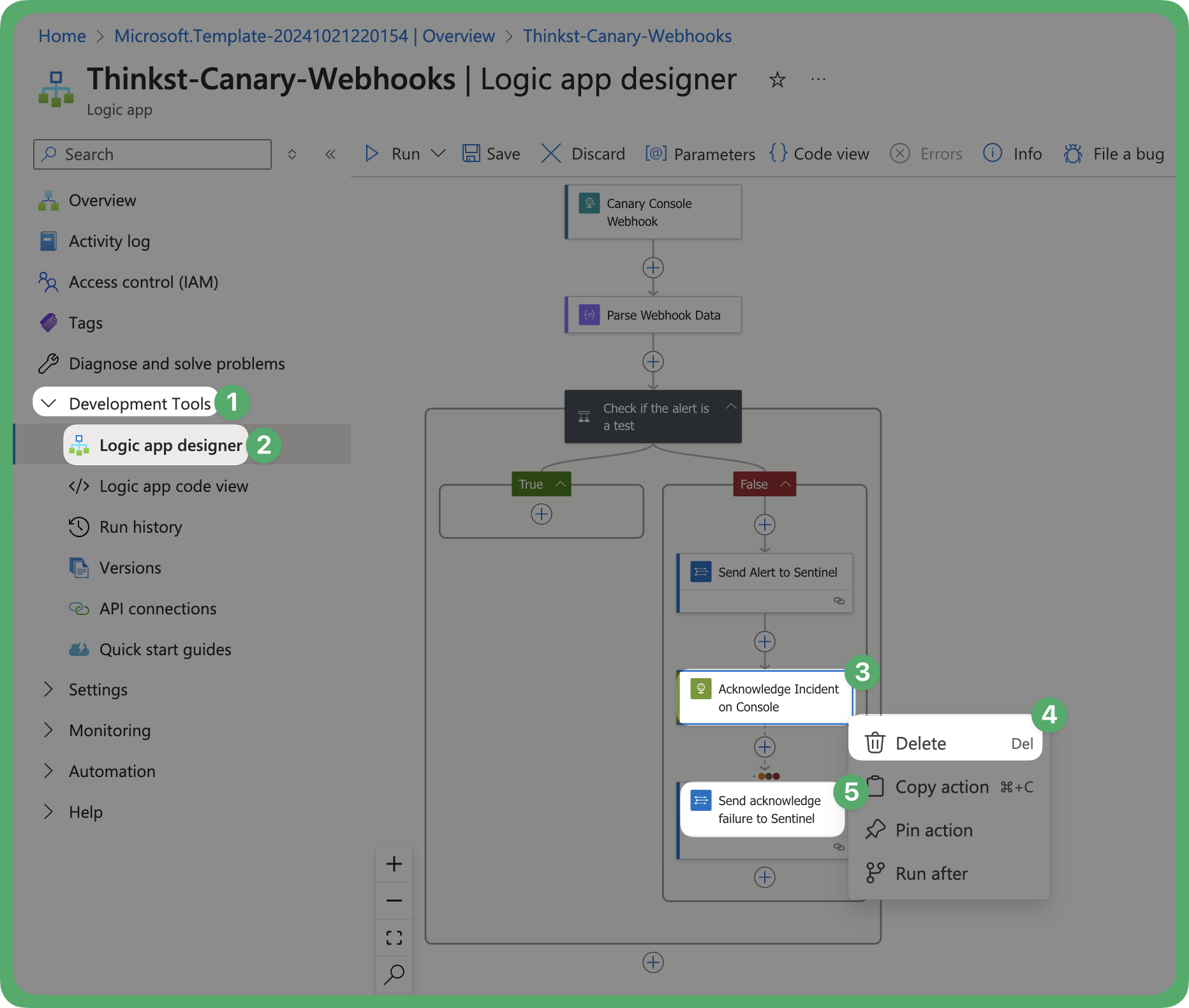Zoom in on the designer canvas
Image resolution: width=1189 pixels, height=1008 pixels.
coord(394,864)
